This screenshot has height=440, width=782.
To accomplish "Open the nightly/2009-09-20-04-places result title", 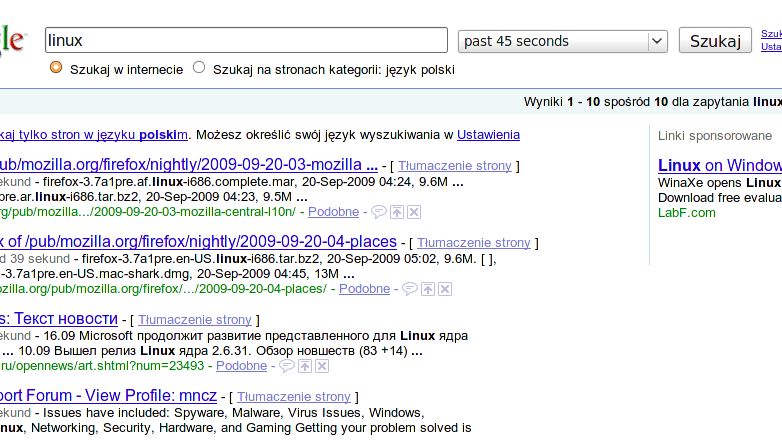I will [198, 241].
